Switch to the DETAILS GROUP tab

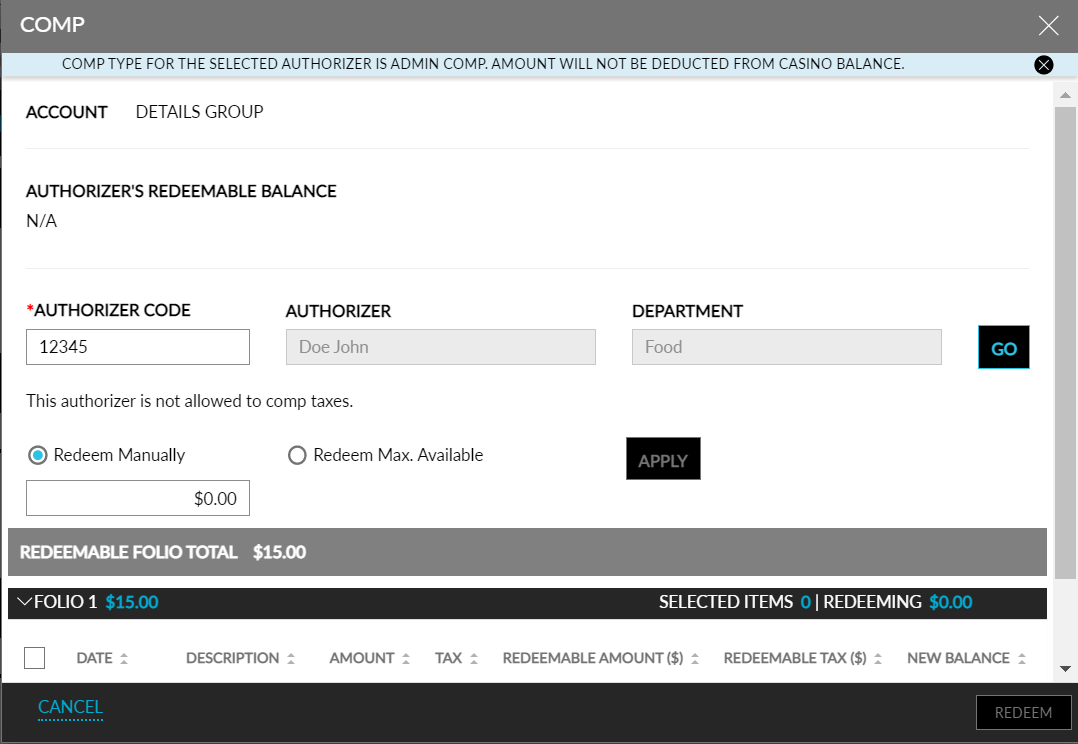pos(199,112)
